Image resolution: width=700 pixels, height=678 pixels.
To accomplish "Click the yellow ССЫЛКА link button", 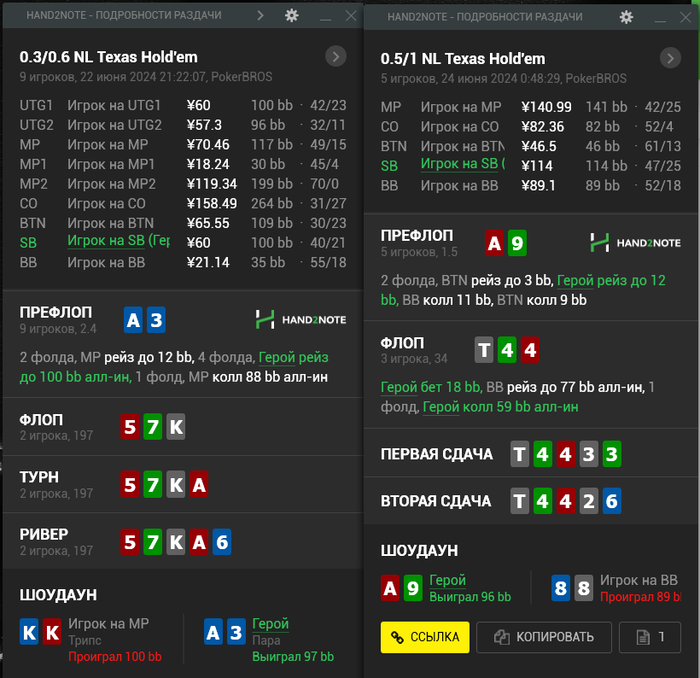I will pos(425,637).
